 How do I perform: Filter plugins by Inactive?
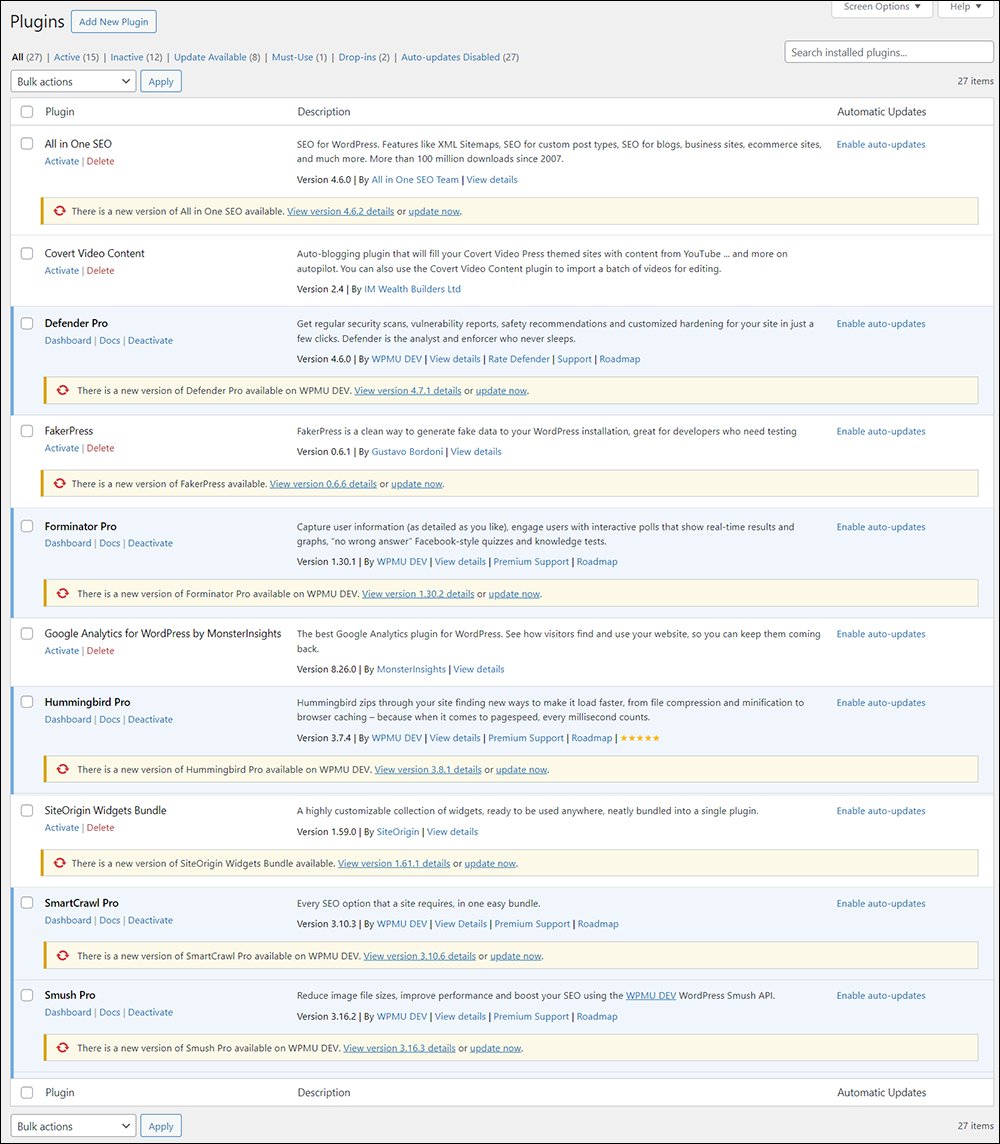point(127,57)
